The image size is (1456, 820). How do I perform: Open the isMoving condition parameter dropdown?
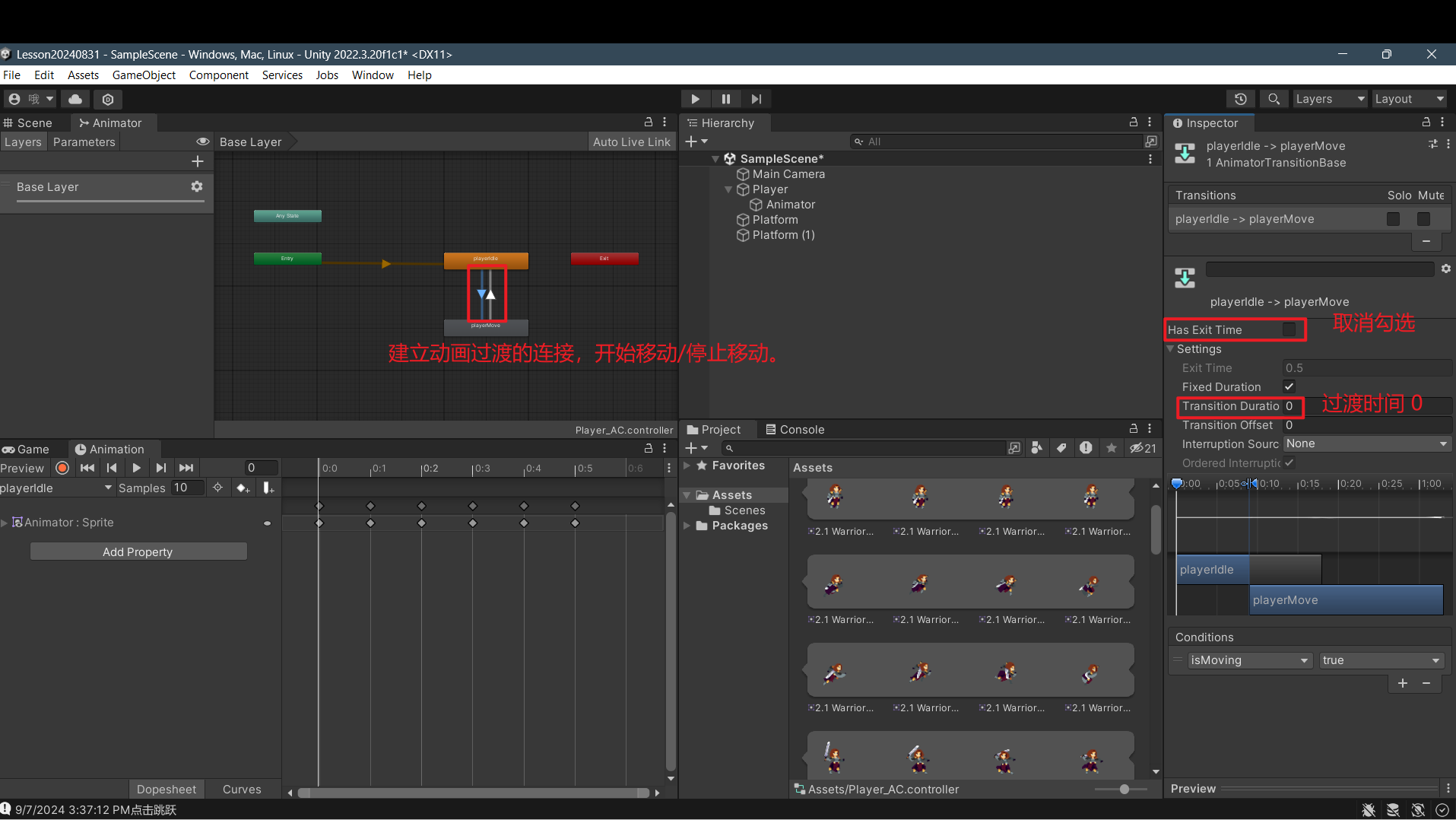(1249, 660)
